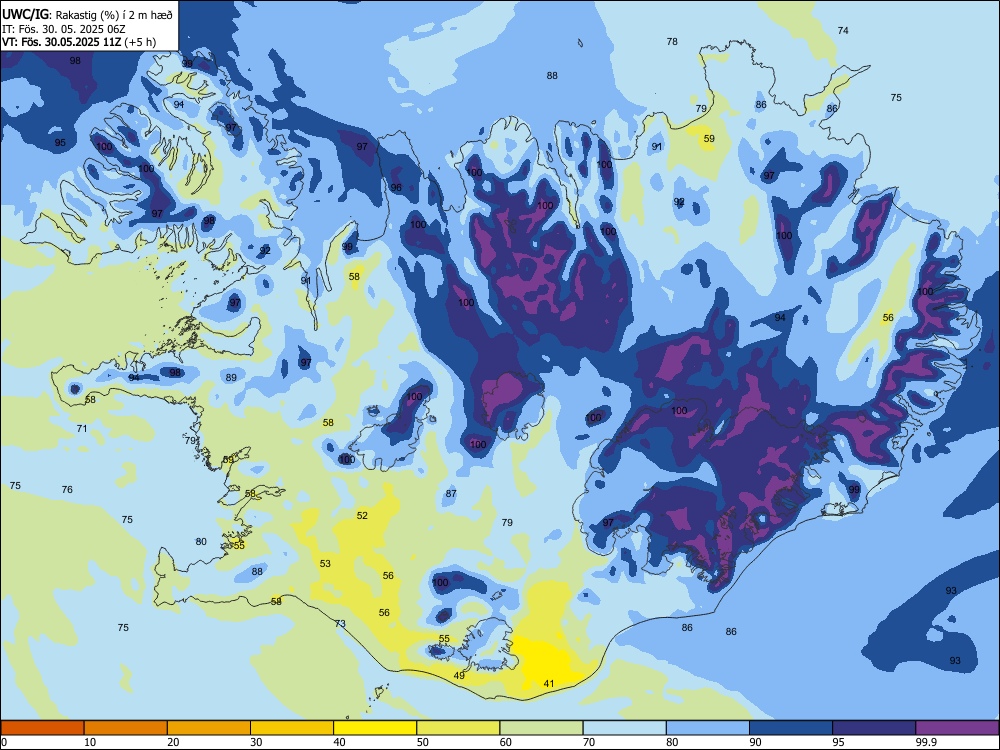Click the purple legend swatch above 99.9
The width and height of the screenshot is (1000, 750).
(x=957, y=728)
